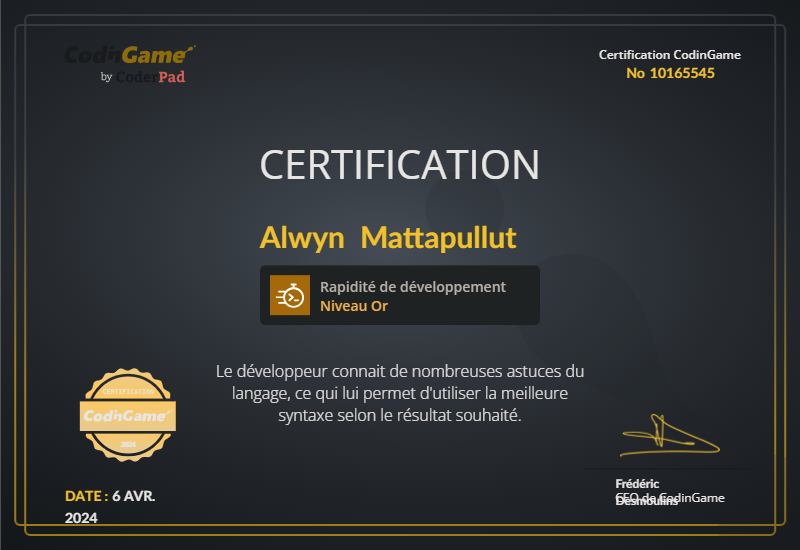Image resolution: width=800 pixels, height=550 pixels.
Task: Click the 'DATE :' label
Action: [86, 495]
